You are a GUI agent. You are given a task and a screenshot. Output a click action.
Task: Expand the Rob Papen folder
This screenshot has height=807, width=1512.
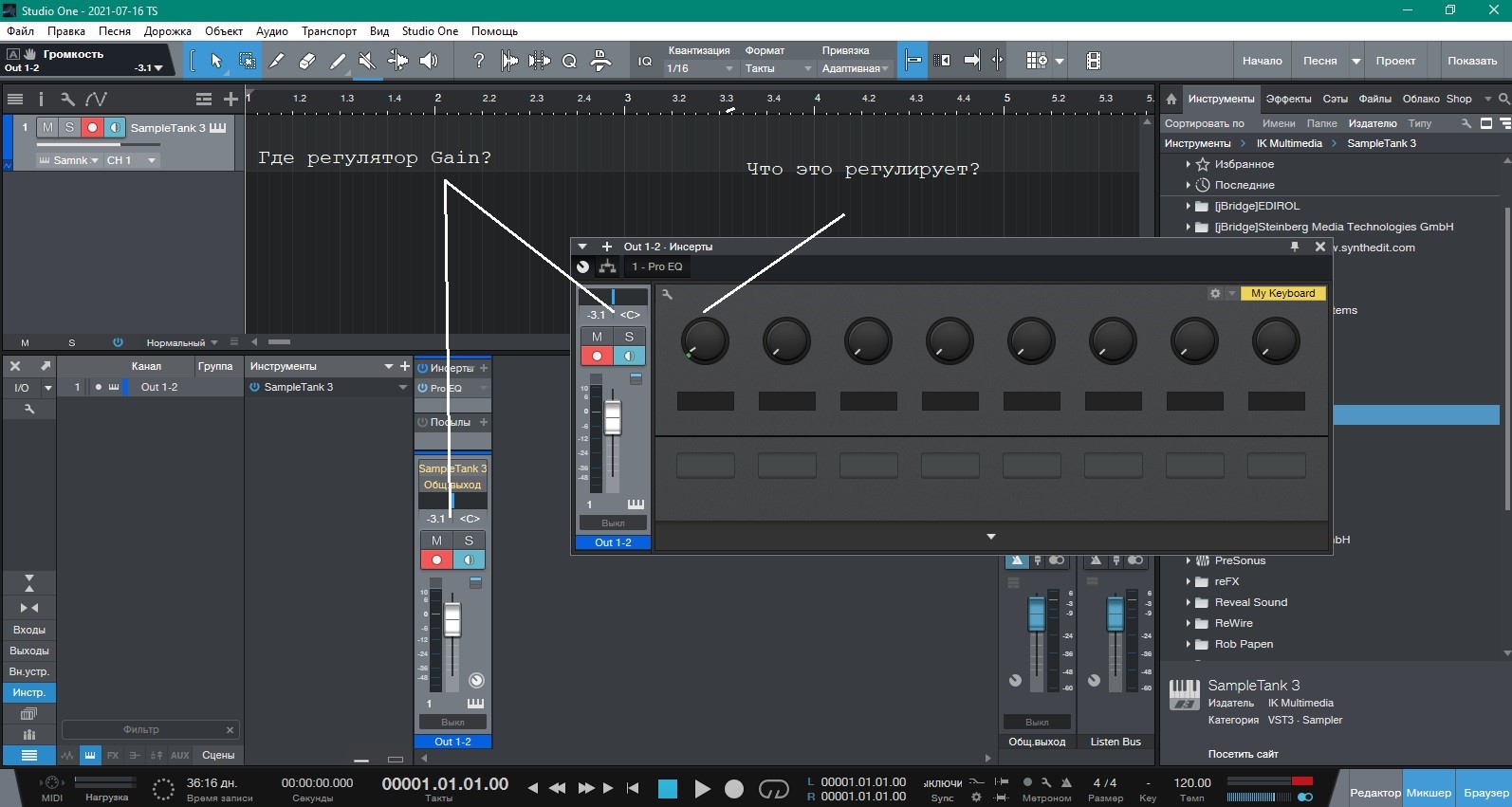tap(1188, 644)
